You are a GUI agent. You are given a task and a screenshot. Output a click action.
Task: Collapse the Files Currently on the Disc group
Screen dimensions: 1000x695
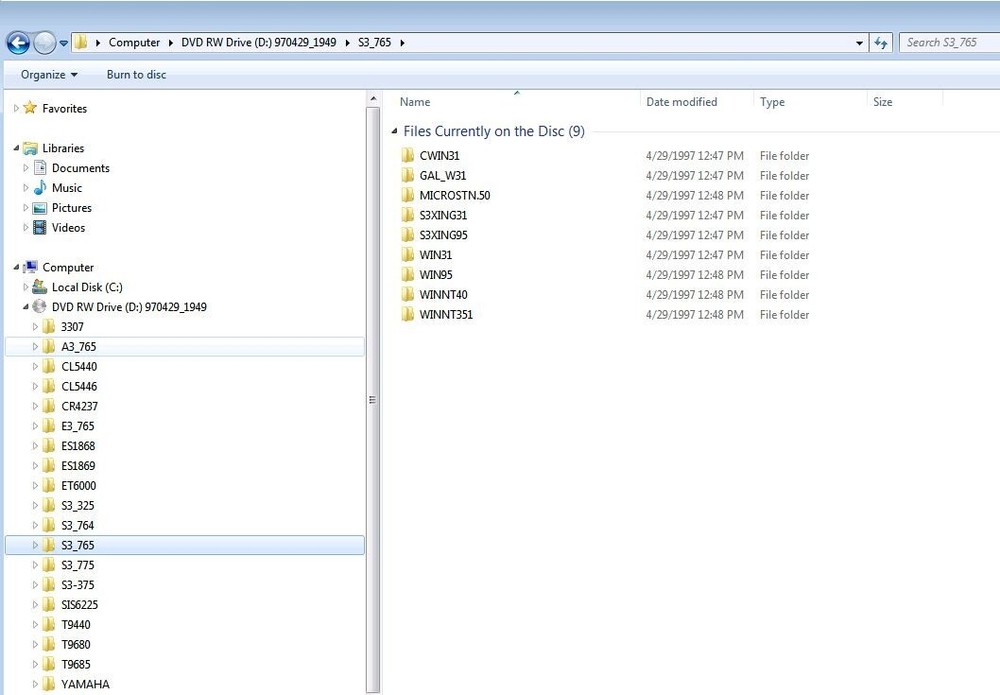[x=395, y=131]
